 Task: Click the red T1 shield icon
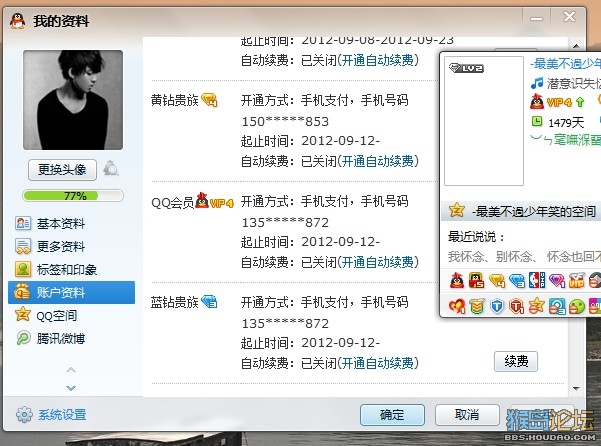(516, 307)
